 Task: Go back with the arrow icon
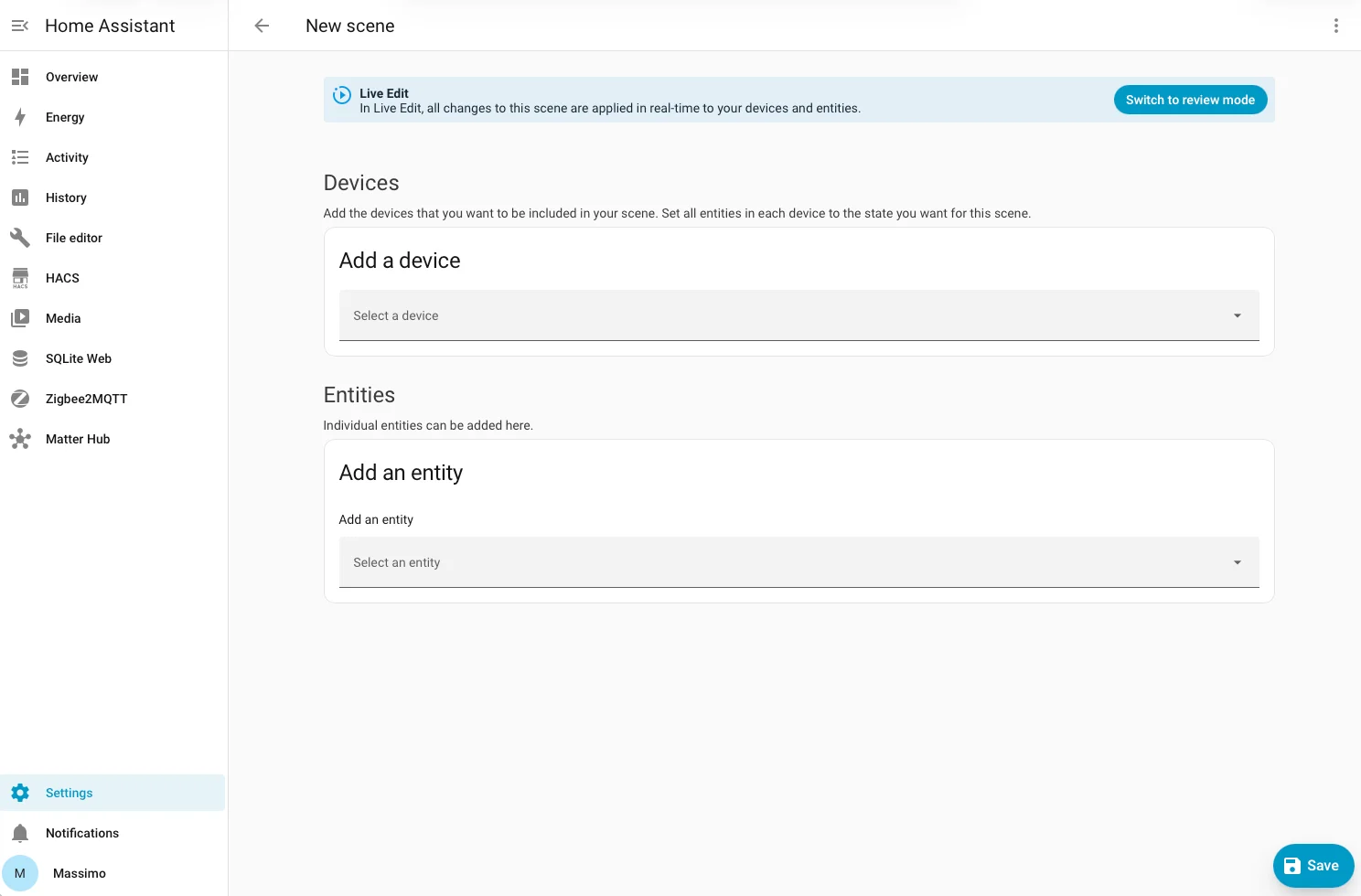262,26
